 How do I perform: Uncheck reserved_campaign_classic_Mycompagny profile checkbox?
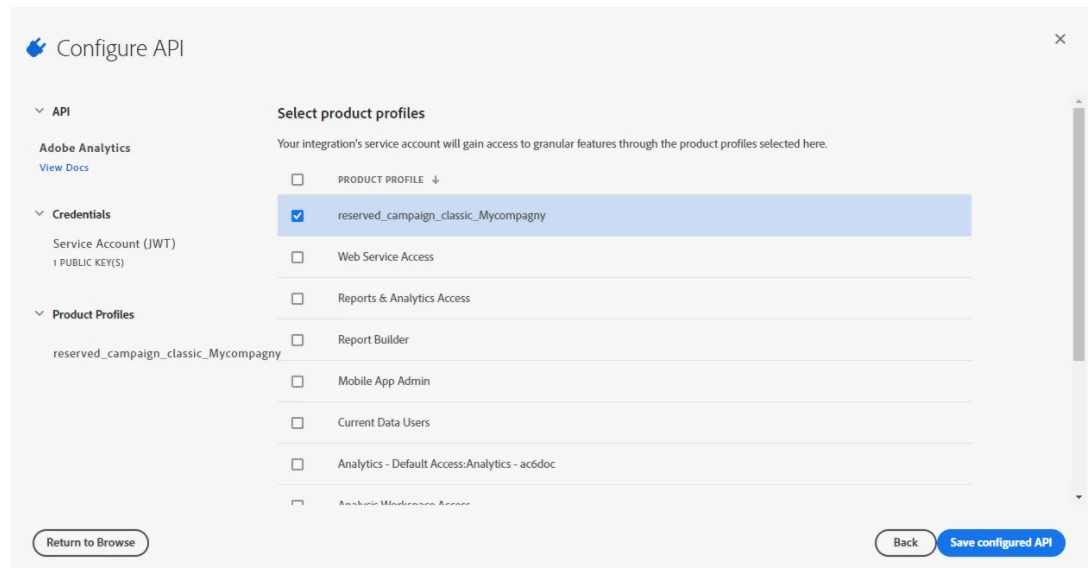[x=297, y=216]
